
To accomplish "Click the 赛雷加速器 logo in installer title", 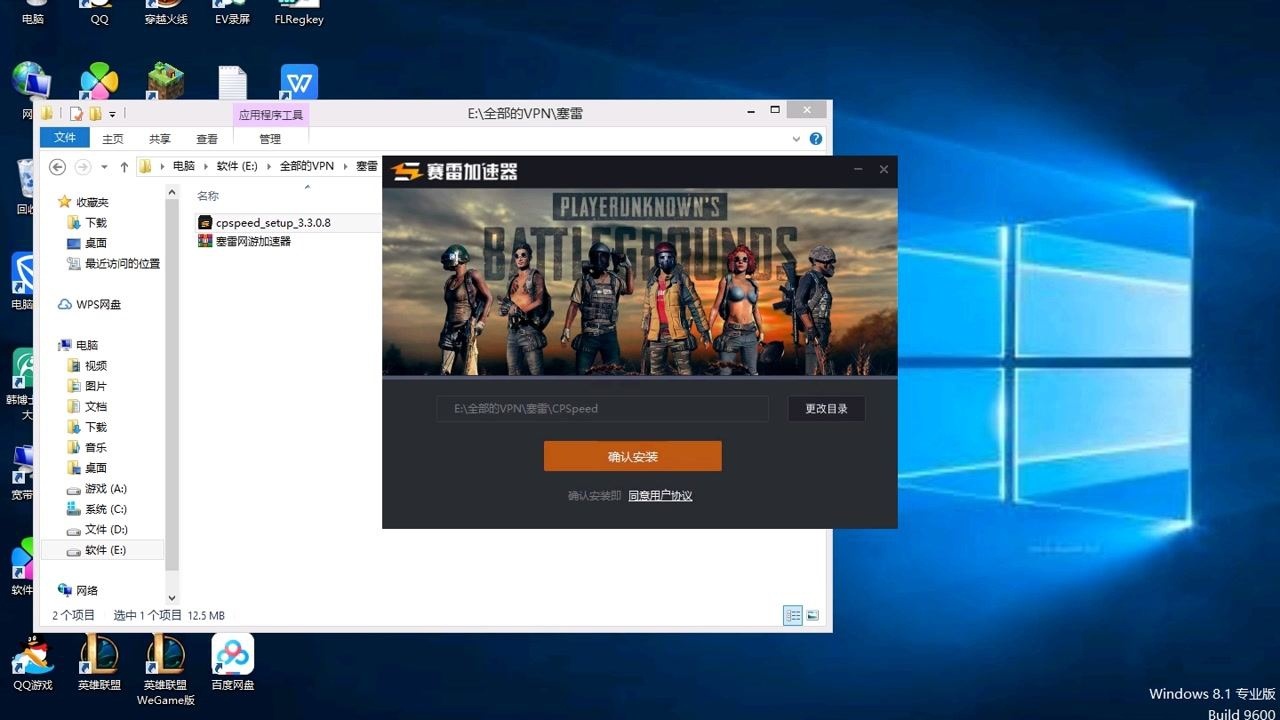I will 455,171.
